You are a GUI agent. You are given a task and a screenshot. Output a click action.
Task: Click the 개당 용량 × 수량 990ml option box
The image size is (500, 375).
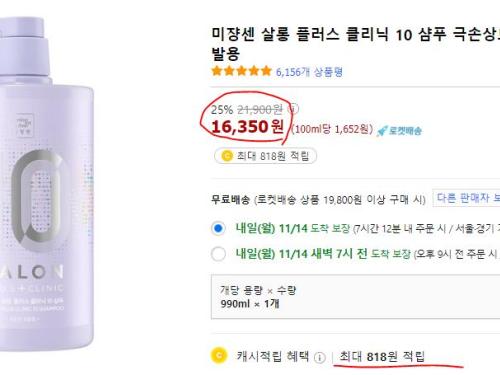[355, 297]
